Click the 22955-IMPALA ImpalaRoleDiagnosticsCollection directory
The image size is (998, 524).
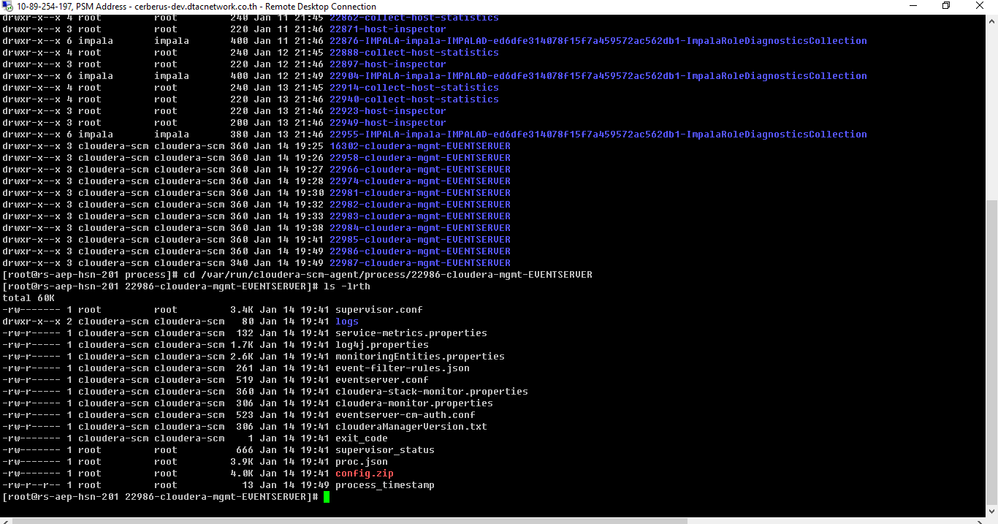tap(598, 134)
